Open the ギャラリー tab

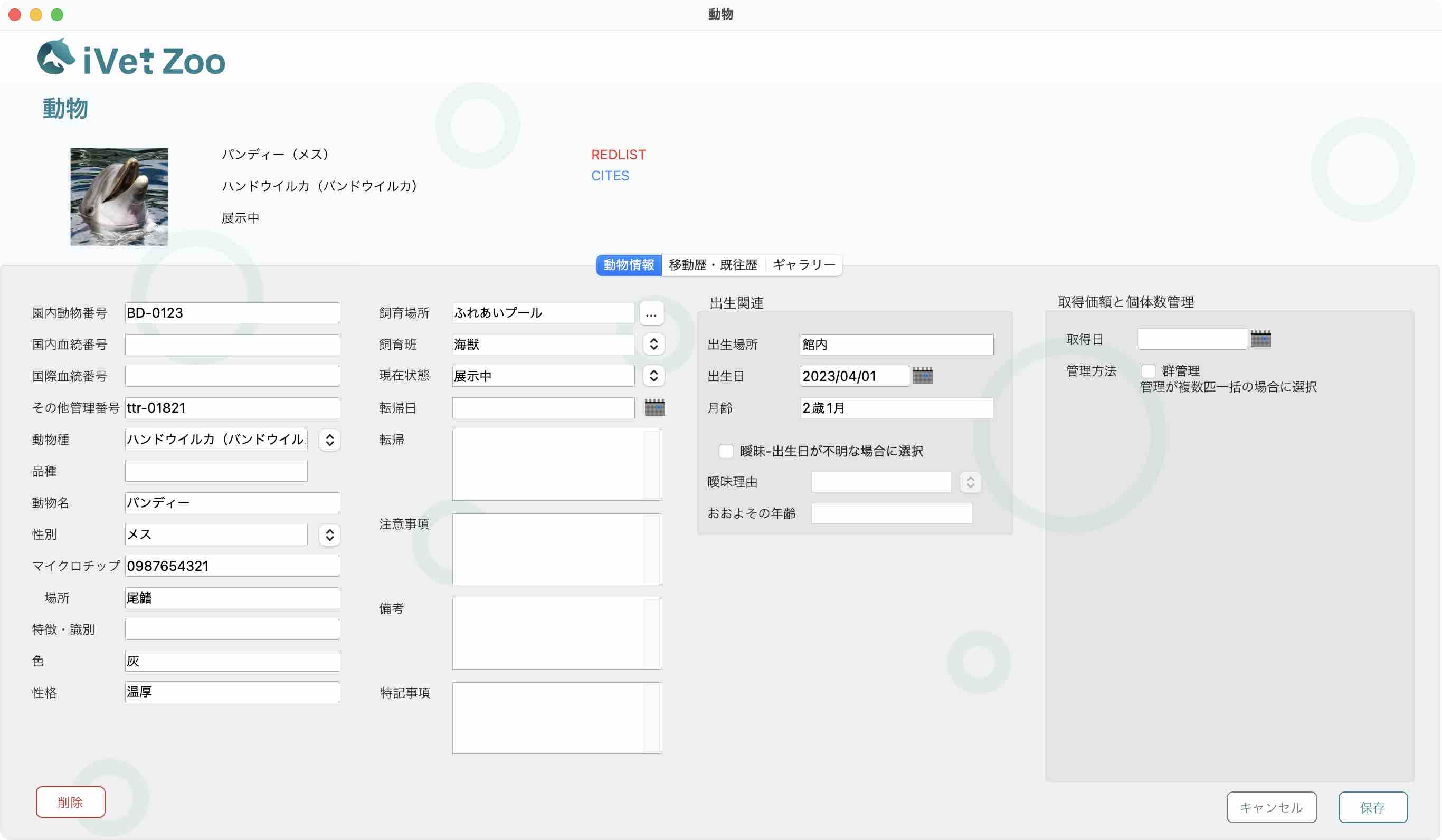[x=803, y=264]
